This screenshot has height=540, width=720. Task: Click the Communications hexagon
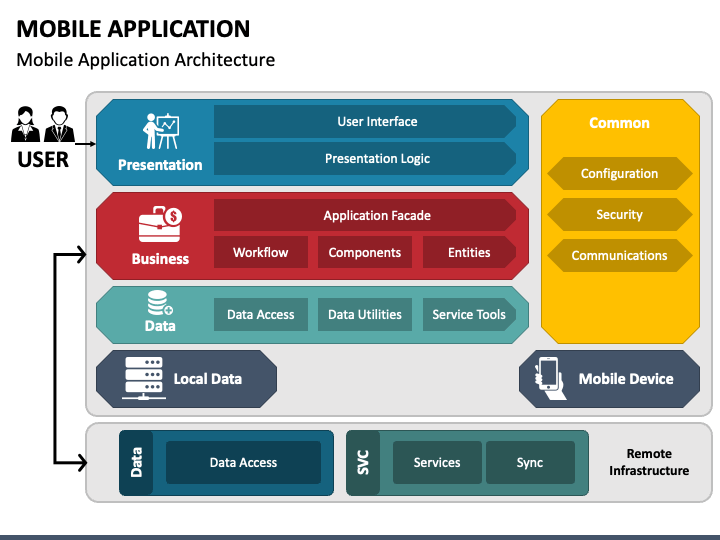pyautogui.click(x=619, y=255)
